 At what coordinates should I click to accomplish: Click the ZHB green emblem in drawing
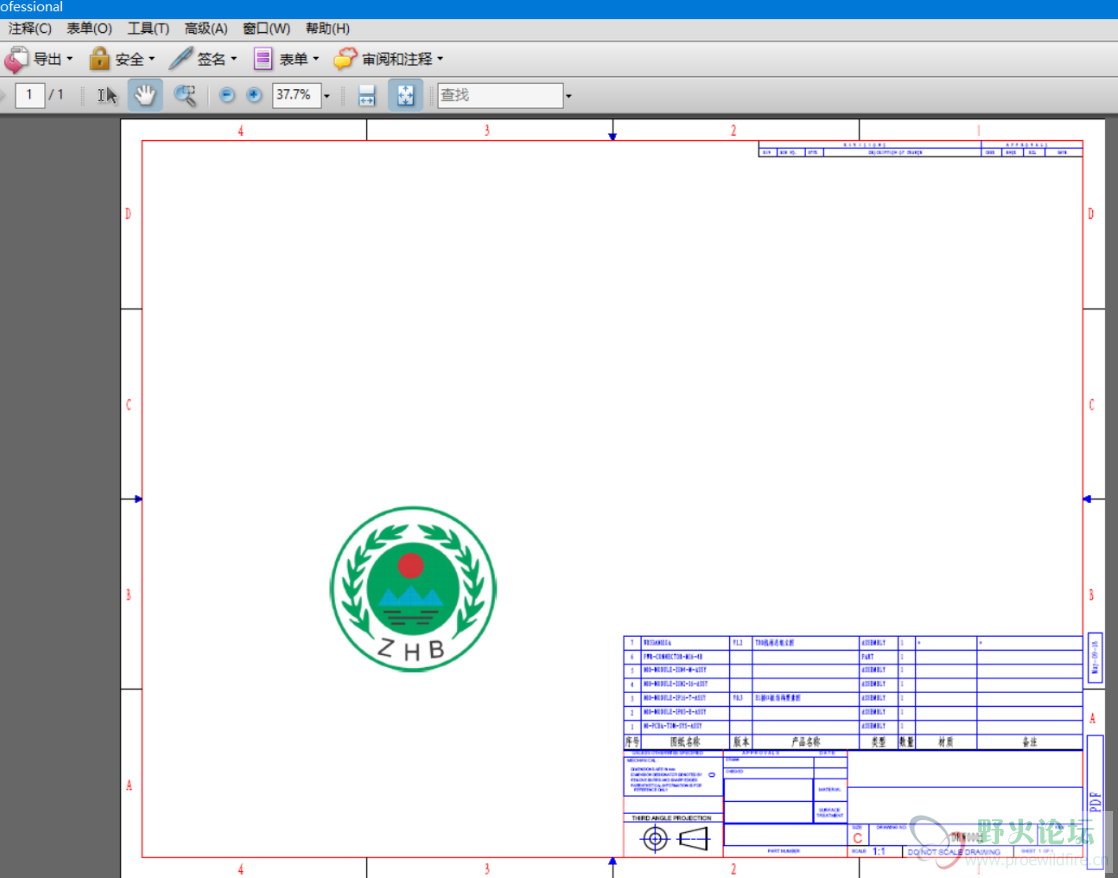coord(413,589)
